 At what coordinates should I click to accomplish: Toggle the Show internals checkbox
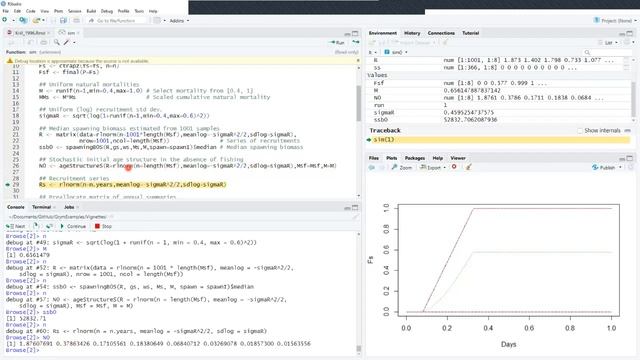coord(580,131)
